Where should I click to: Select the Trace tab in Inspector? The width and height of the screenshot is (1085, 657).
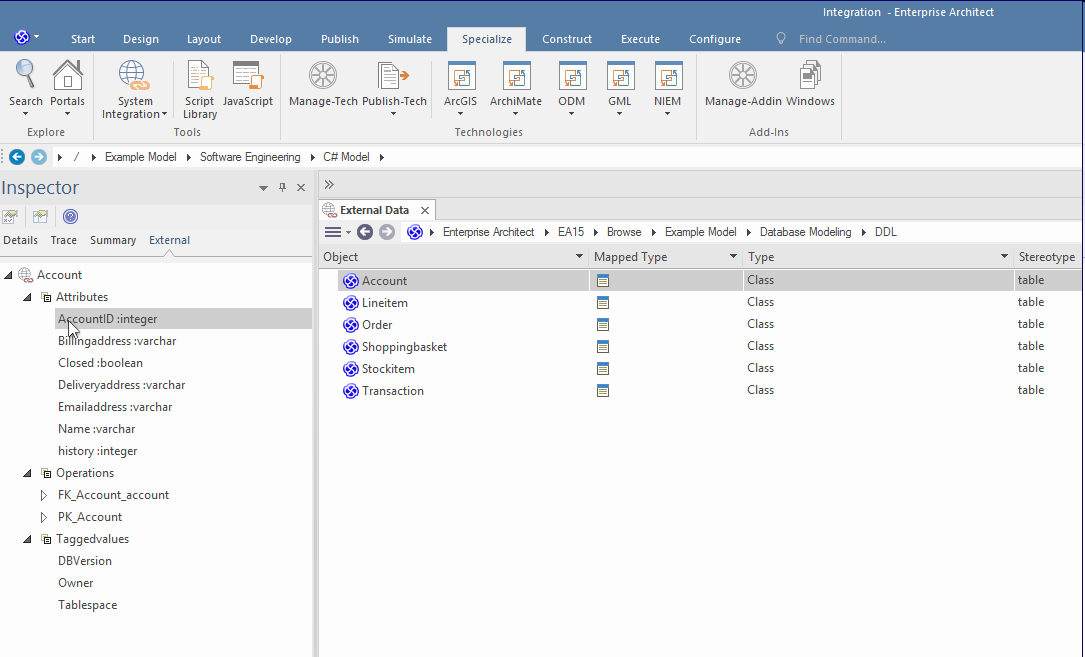click(64, 240)
